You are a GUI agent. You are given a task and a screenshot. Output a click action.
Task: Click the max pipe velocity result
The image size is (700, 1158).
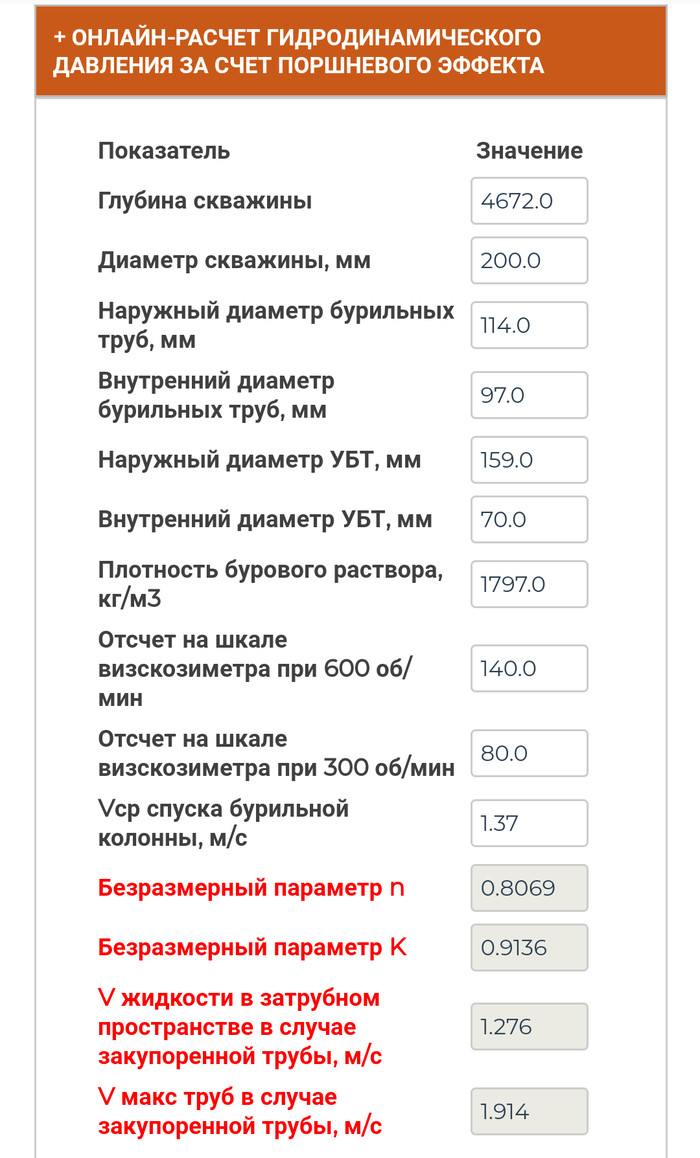[x=529, y=1112]
